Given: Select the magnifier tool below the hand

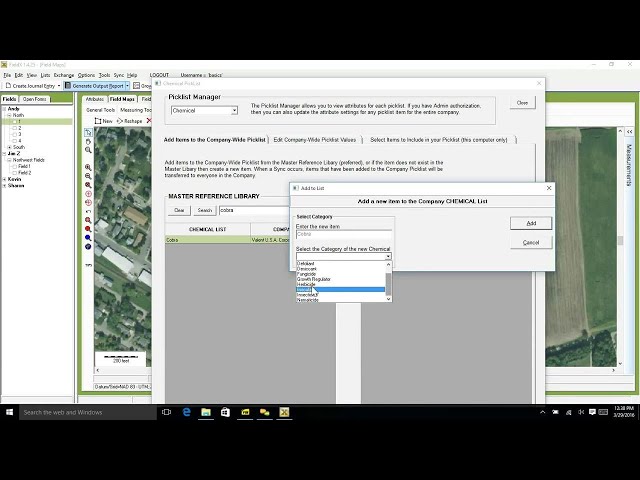Looking at the screenshot, I should pos(88,150).
